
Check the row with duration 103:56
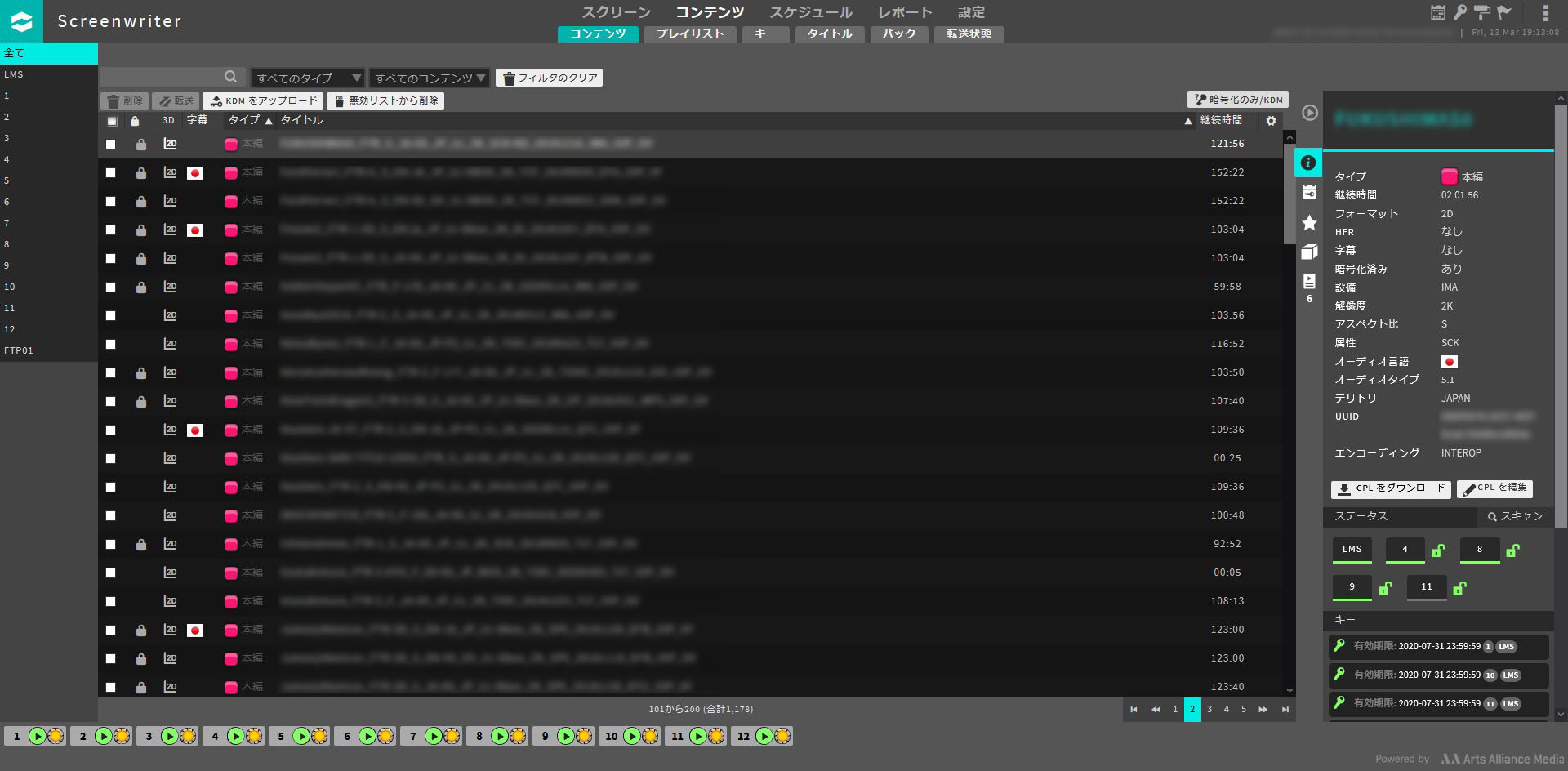point(111,316)
